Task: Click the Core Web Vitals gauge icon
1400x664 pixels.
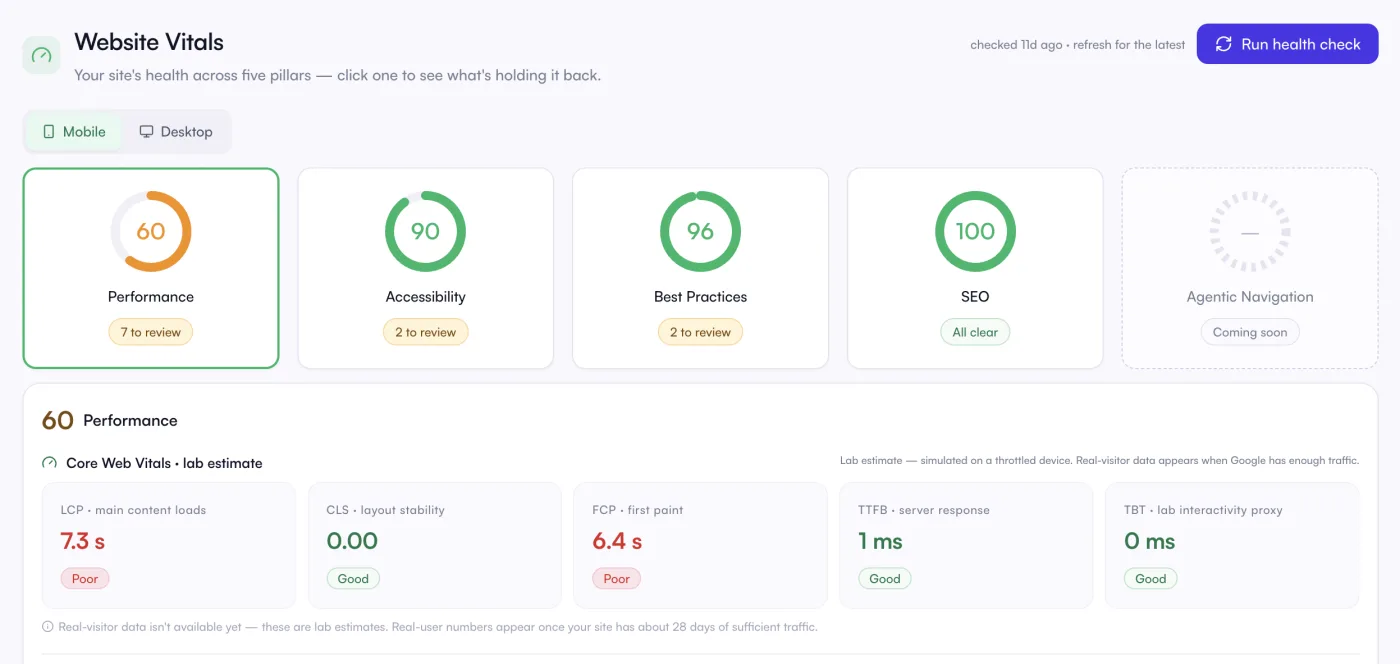Action: (50, 463)
